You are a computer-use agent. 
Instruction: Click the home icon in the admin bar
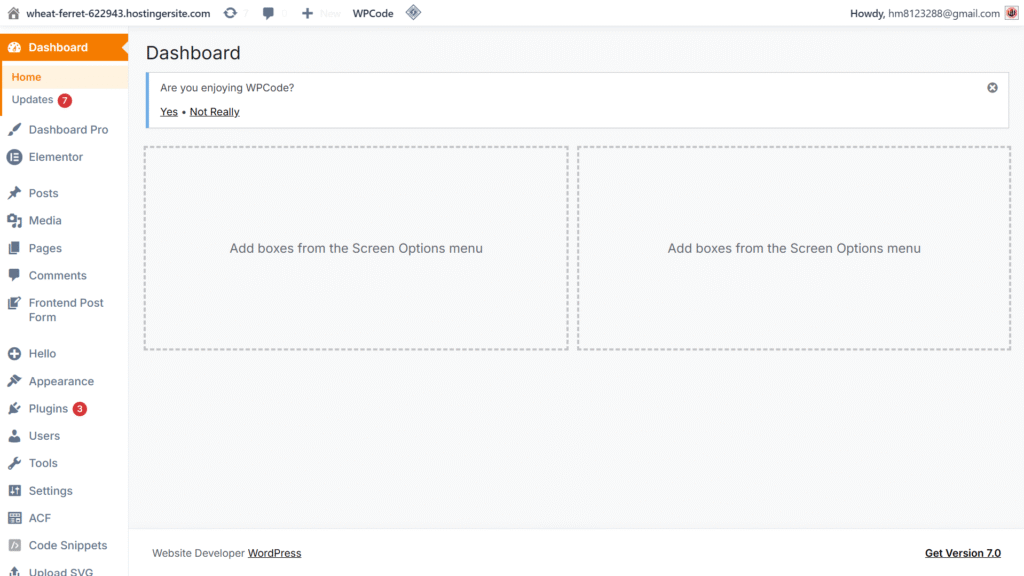[13, 13]
